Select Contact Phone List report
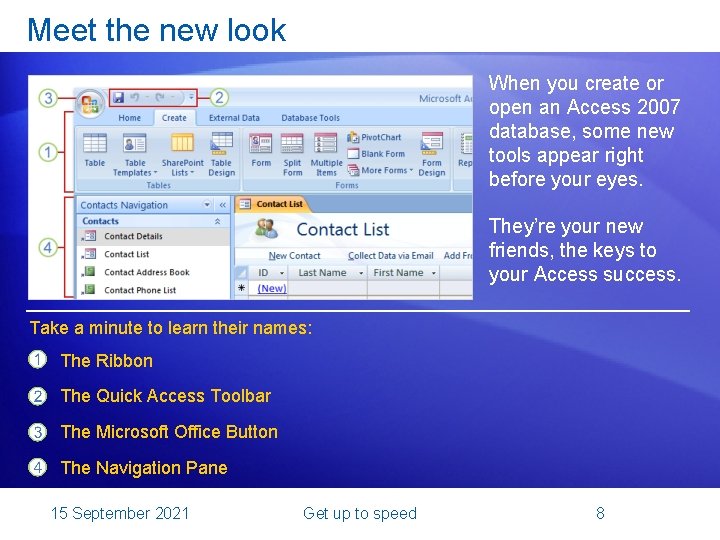Screen dimensions: 720x540 (x=153, y=290)
